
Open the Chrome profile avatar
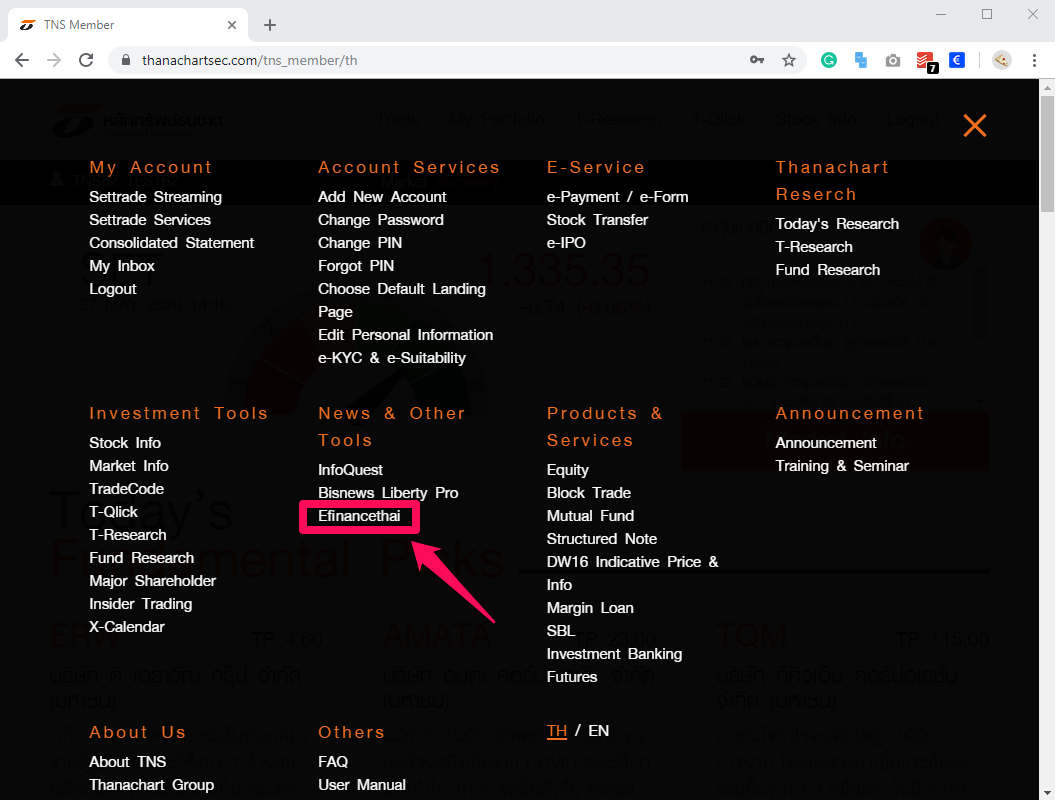tap(1002, 61)
